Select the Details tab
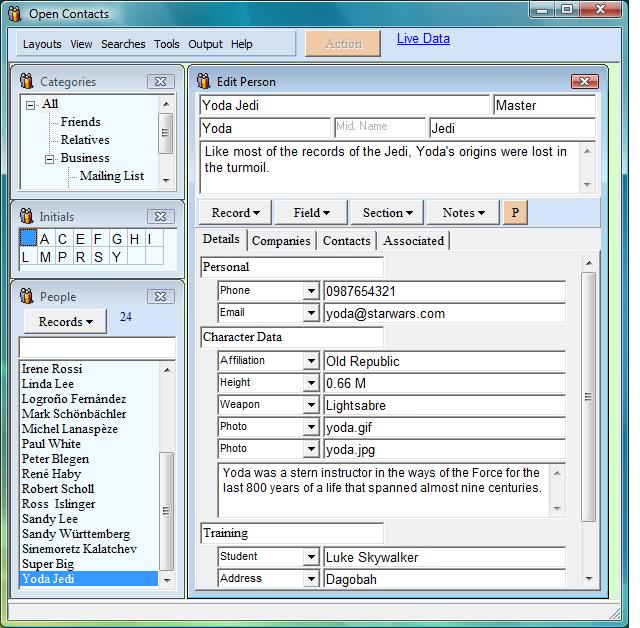640x628 pixels. tap(221, 239)
